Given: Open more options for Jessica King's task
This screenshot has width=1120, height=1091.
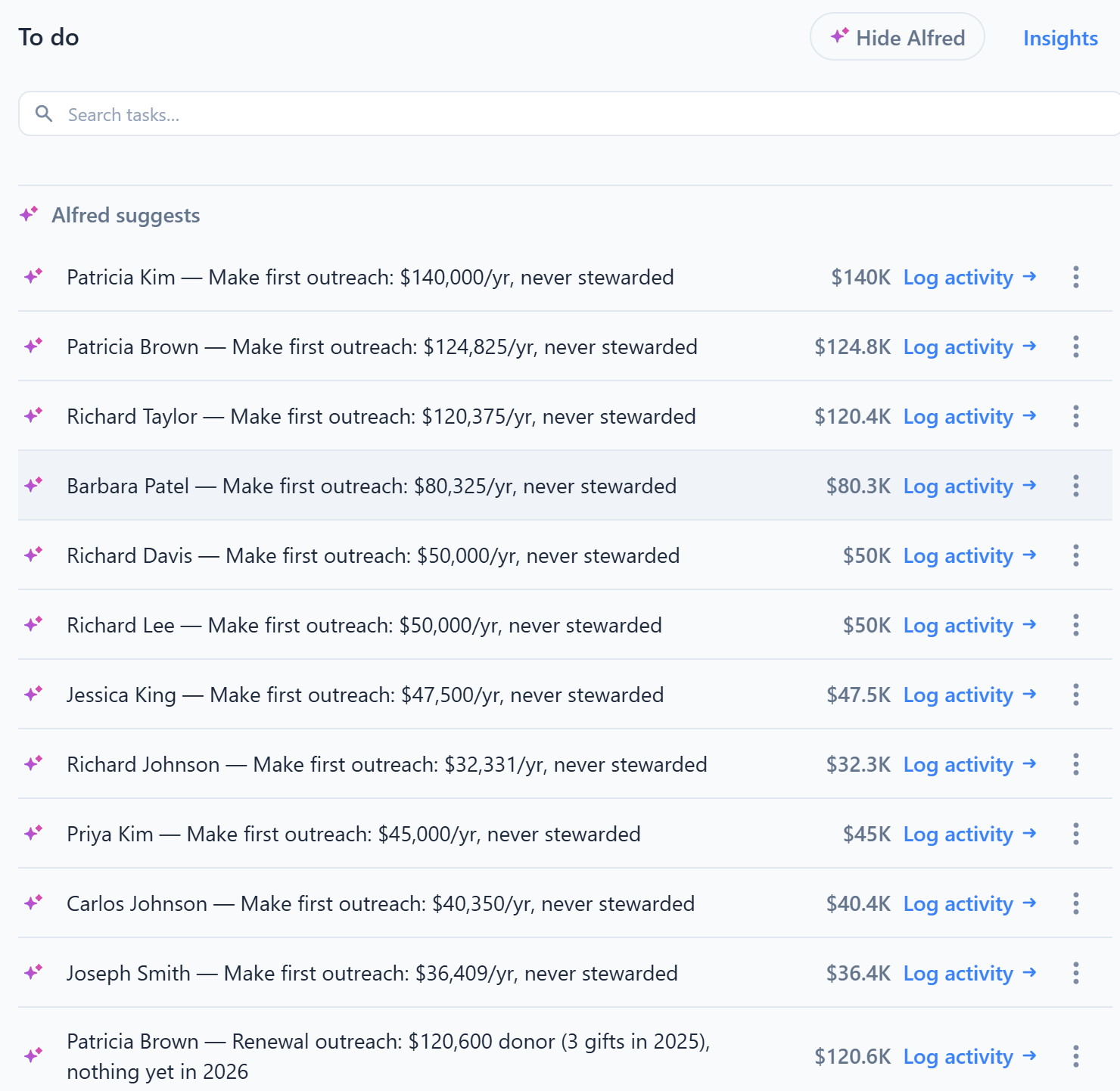Looking at the screenshot, I should tap(1075, 695).
